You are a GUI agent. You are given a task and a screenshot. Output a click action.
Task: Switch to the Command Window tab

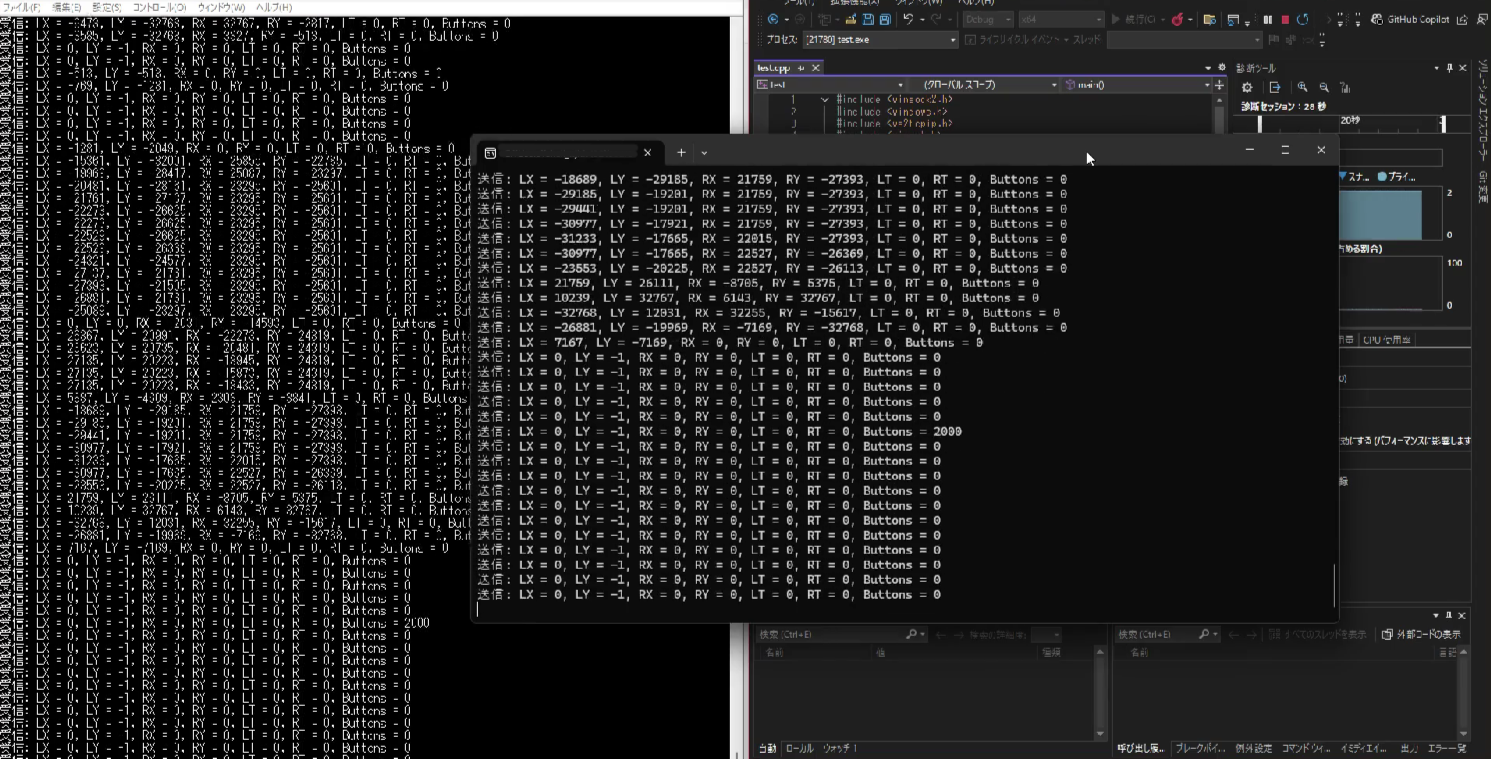1307,748
